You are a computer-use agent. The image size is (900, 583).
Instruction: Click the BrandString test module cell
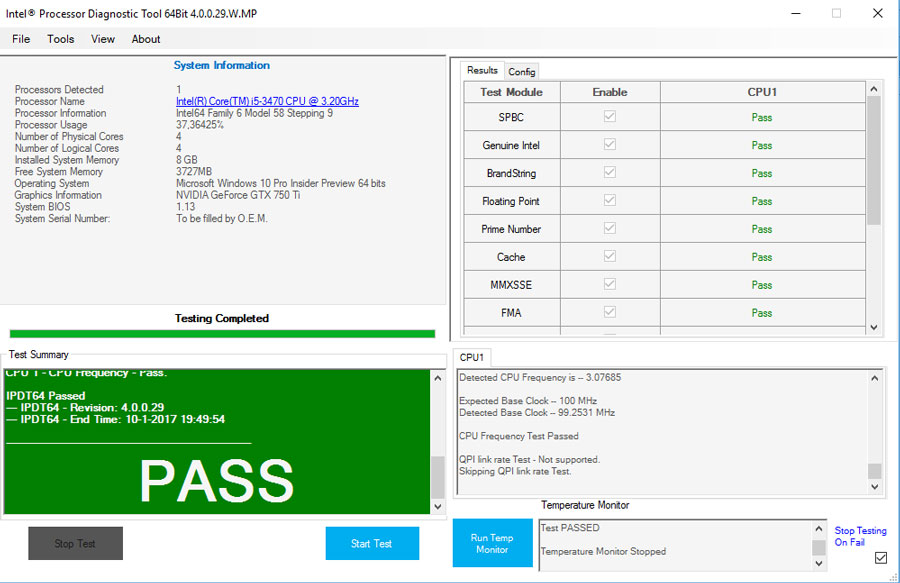pos(511,173)
